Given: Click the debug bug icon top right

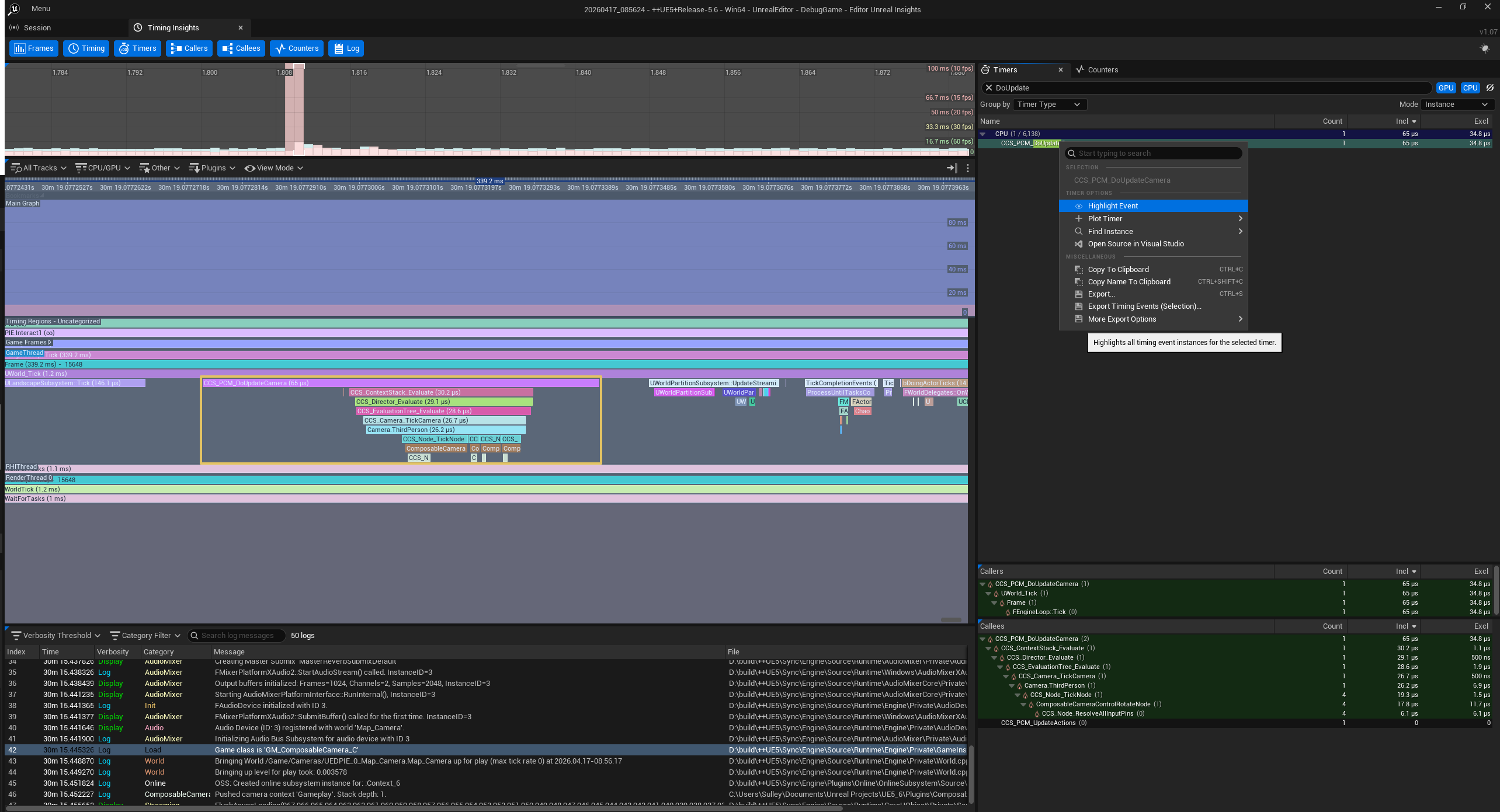Looking at the screenshot, I should click(1485, 48).
